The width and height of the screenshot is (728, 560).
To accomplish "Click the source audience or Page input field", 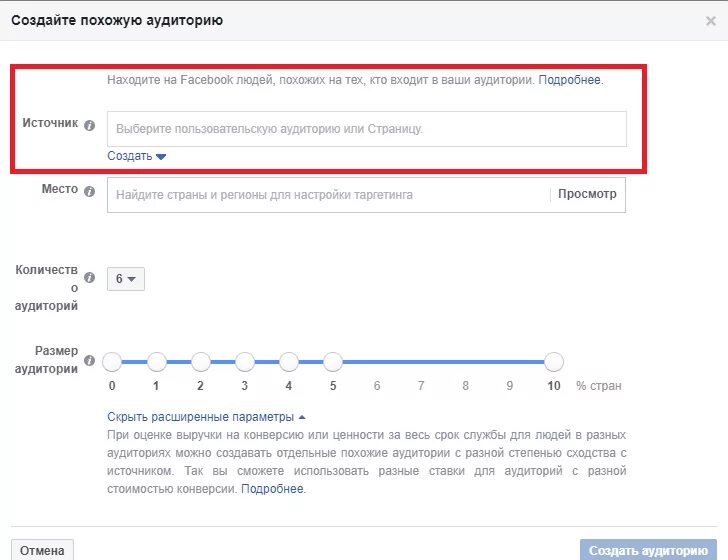I will (367, 129).
